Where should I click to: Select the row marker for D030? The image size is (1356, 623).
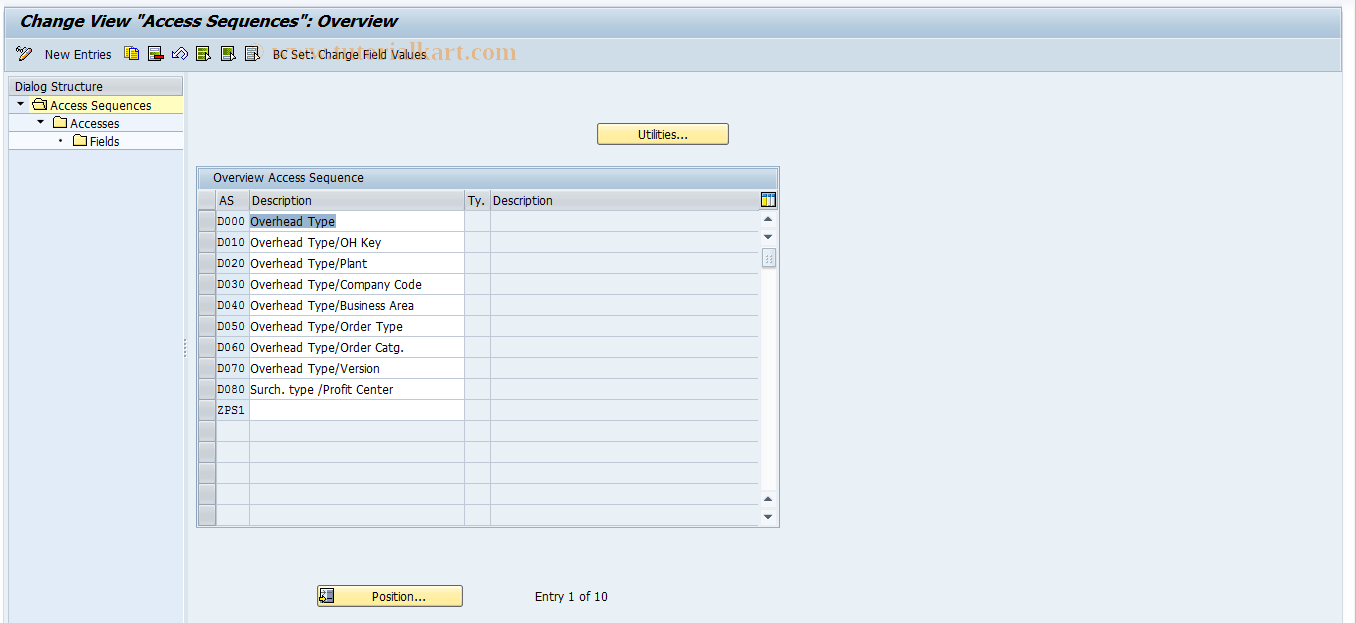coord(207,284)
